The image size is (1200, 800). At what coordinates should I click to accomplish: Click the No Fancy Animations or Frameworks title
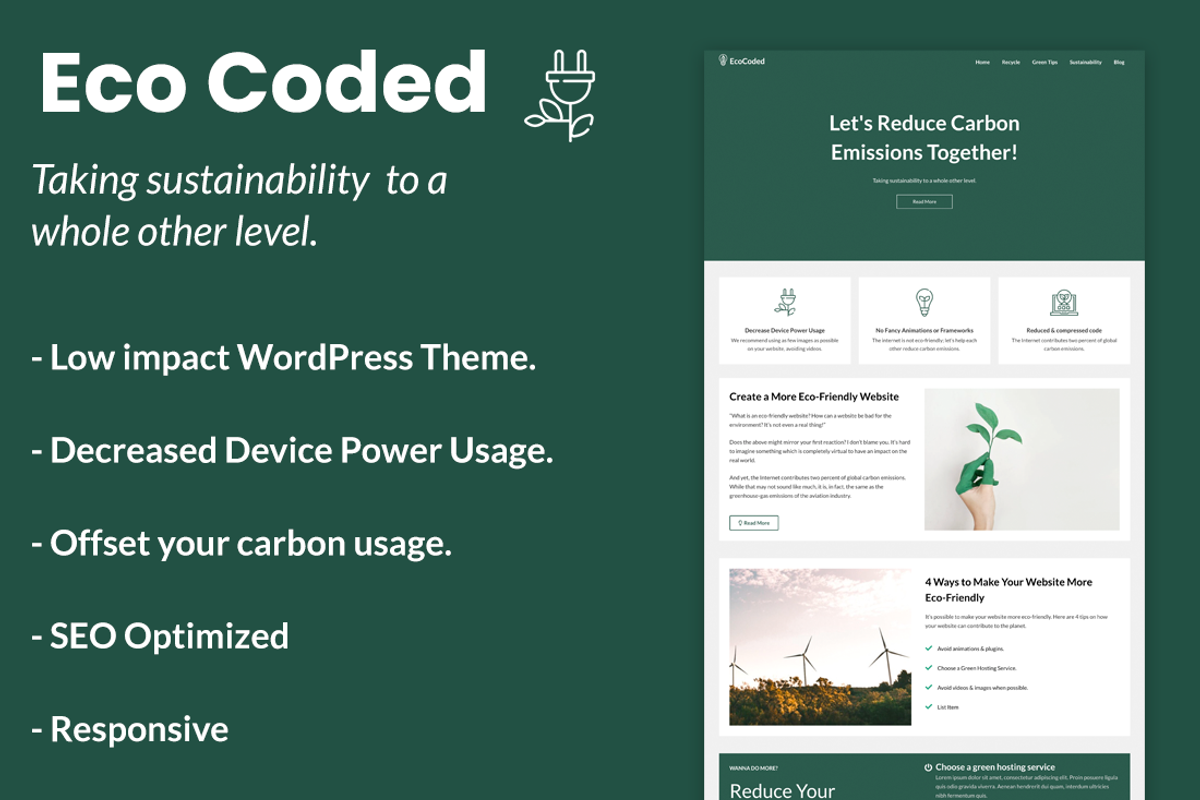point(924,330)
